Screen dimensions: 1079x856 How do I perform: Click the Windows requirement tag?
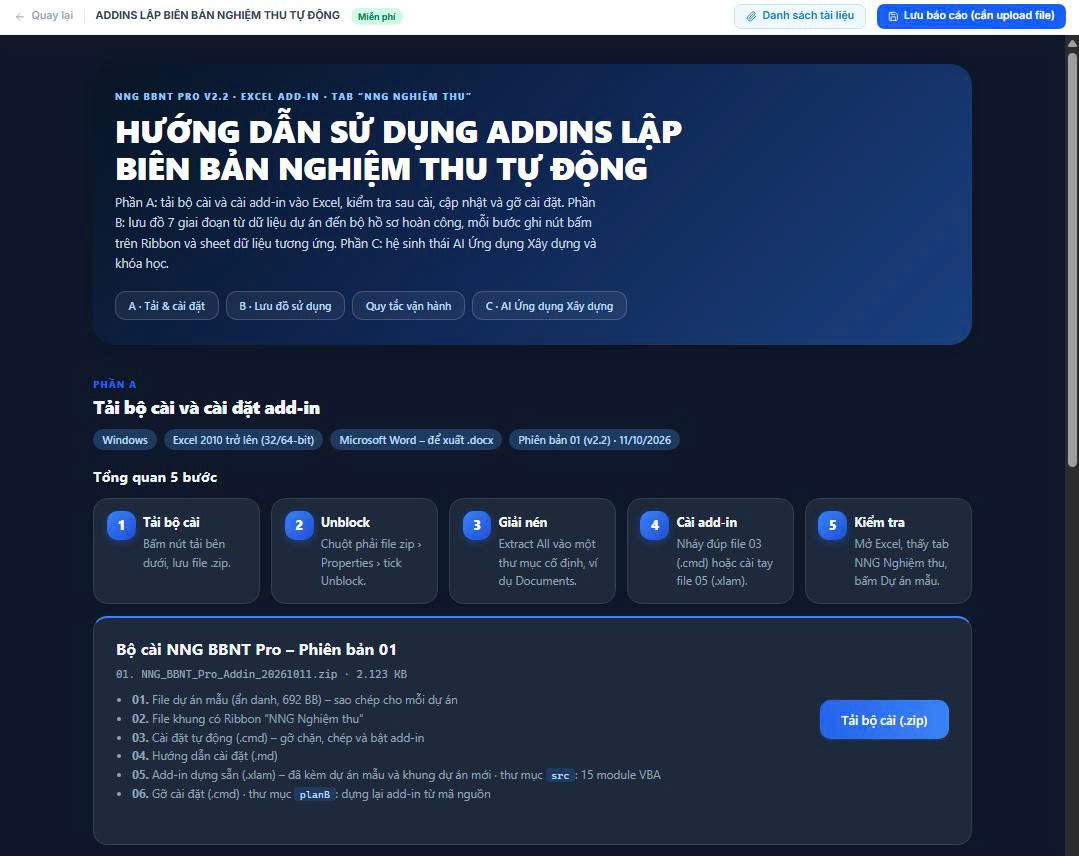point(125,440)
